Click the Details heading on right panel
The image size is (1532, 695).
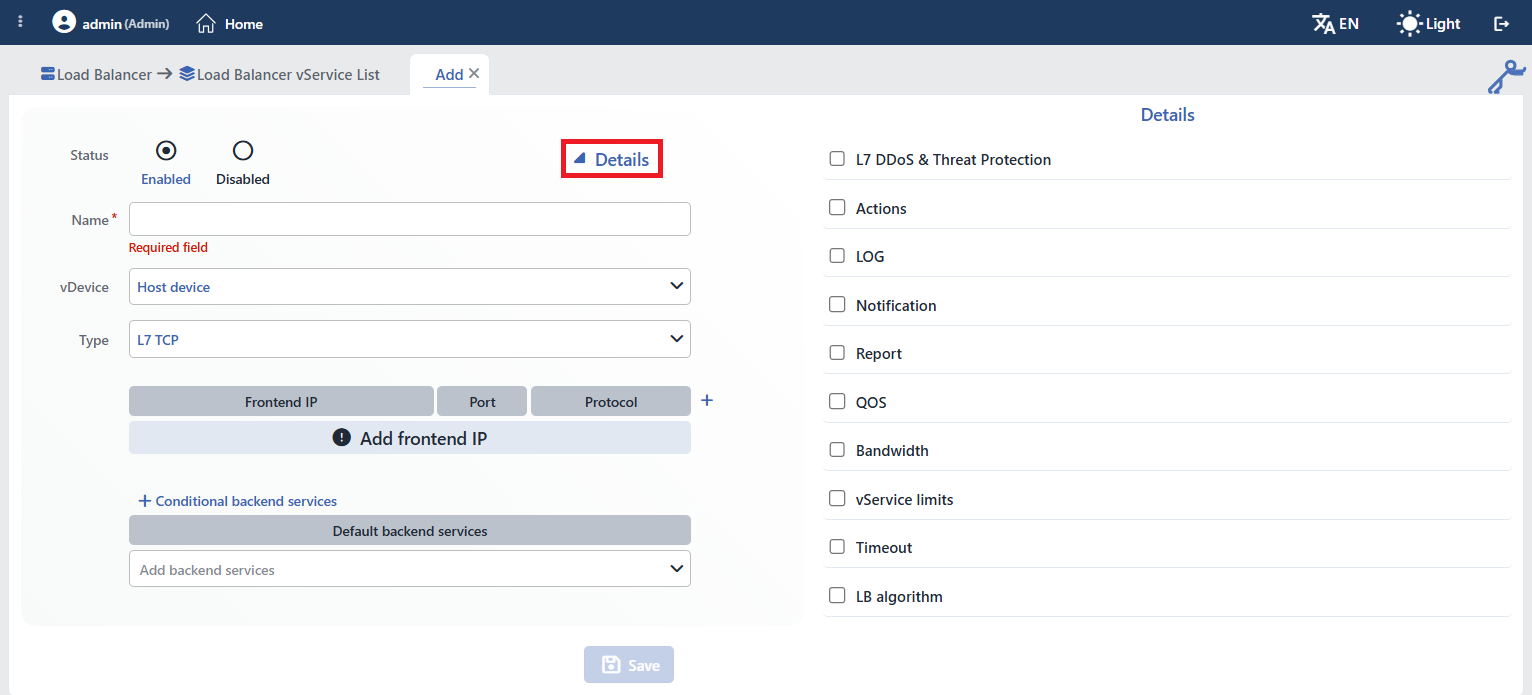tap(1168, 115)
